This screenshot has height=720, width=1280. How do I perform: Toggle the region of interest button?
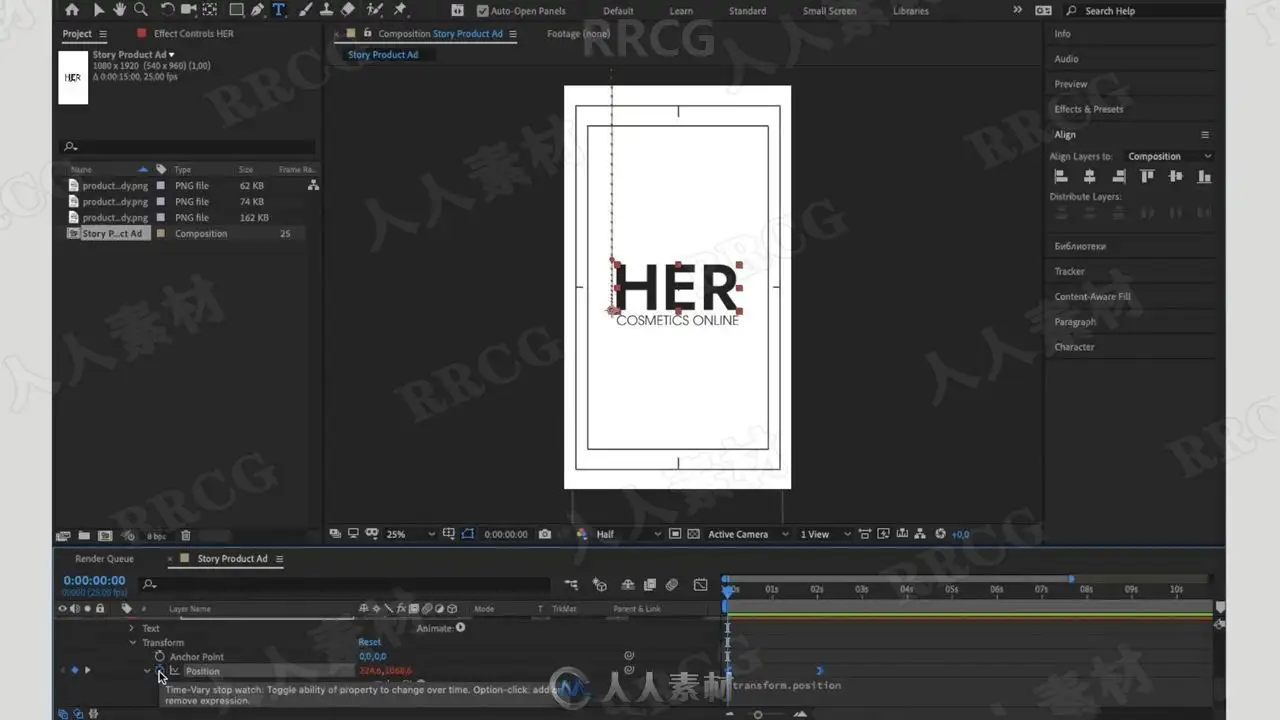(675, 534)
